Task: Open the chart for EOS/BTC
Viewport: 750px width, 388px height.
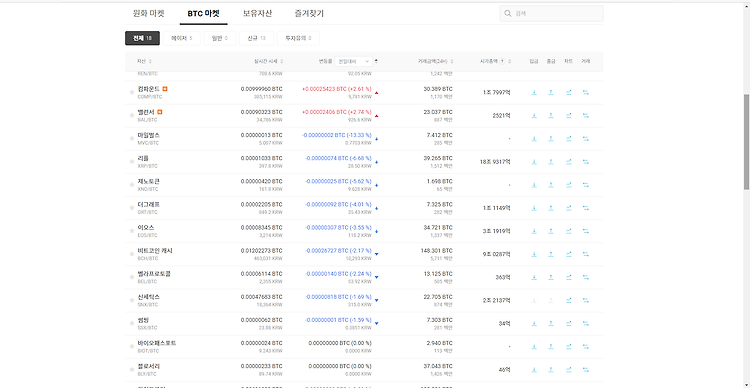Action: (568, 231)
